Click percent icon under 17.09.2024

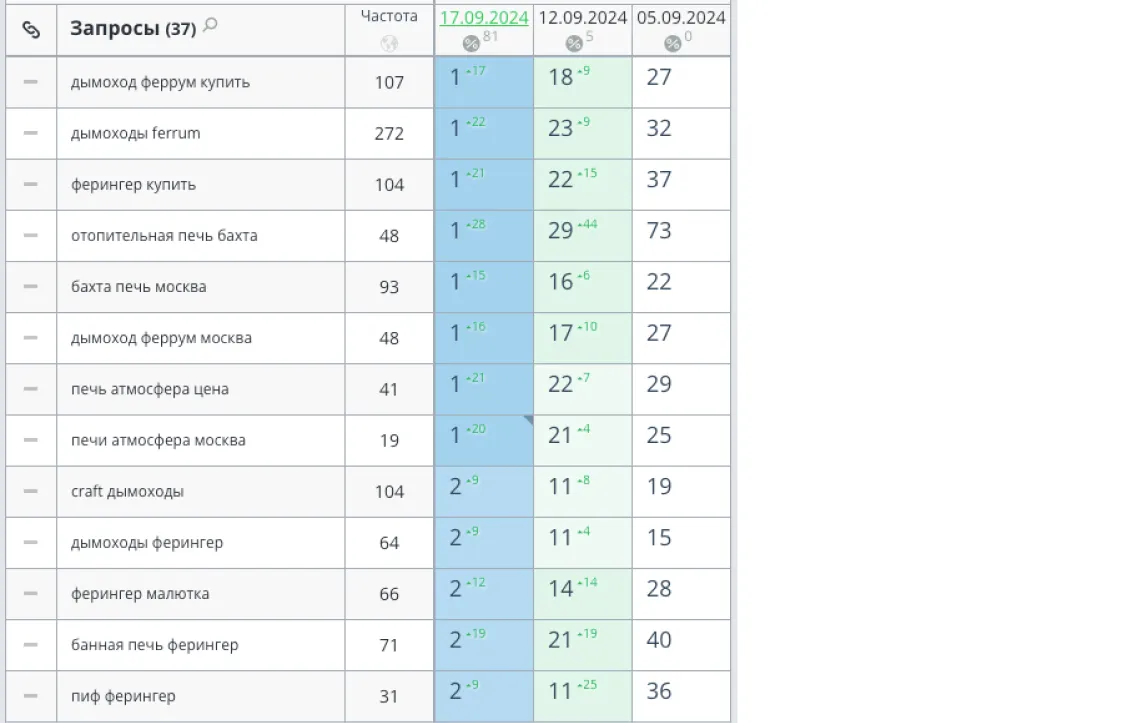[471, 43]
